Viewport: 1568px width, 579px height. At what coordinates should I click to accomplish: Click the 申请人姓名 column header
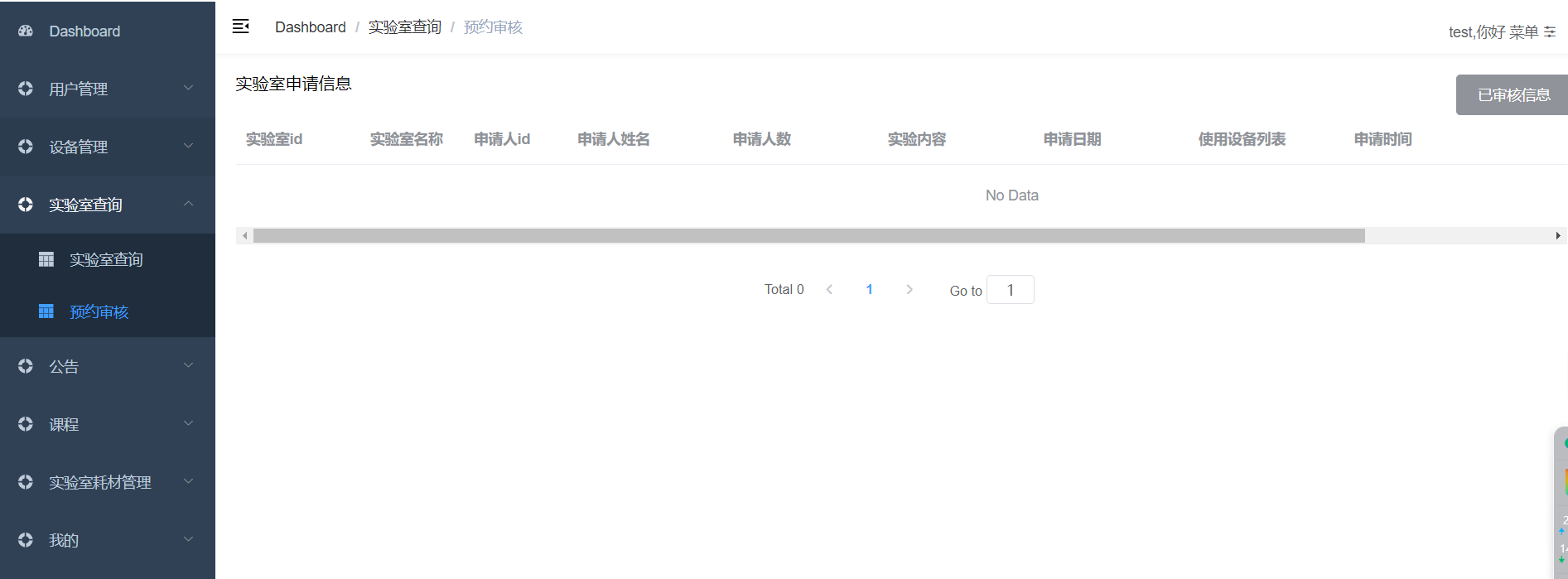coord(614,139)
